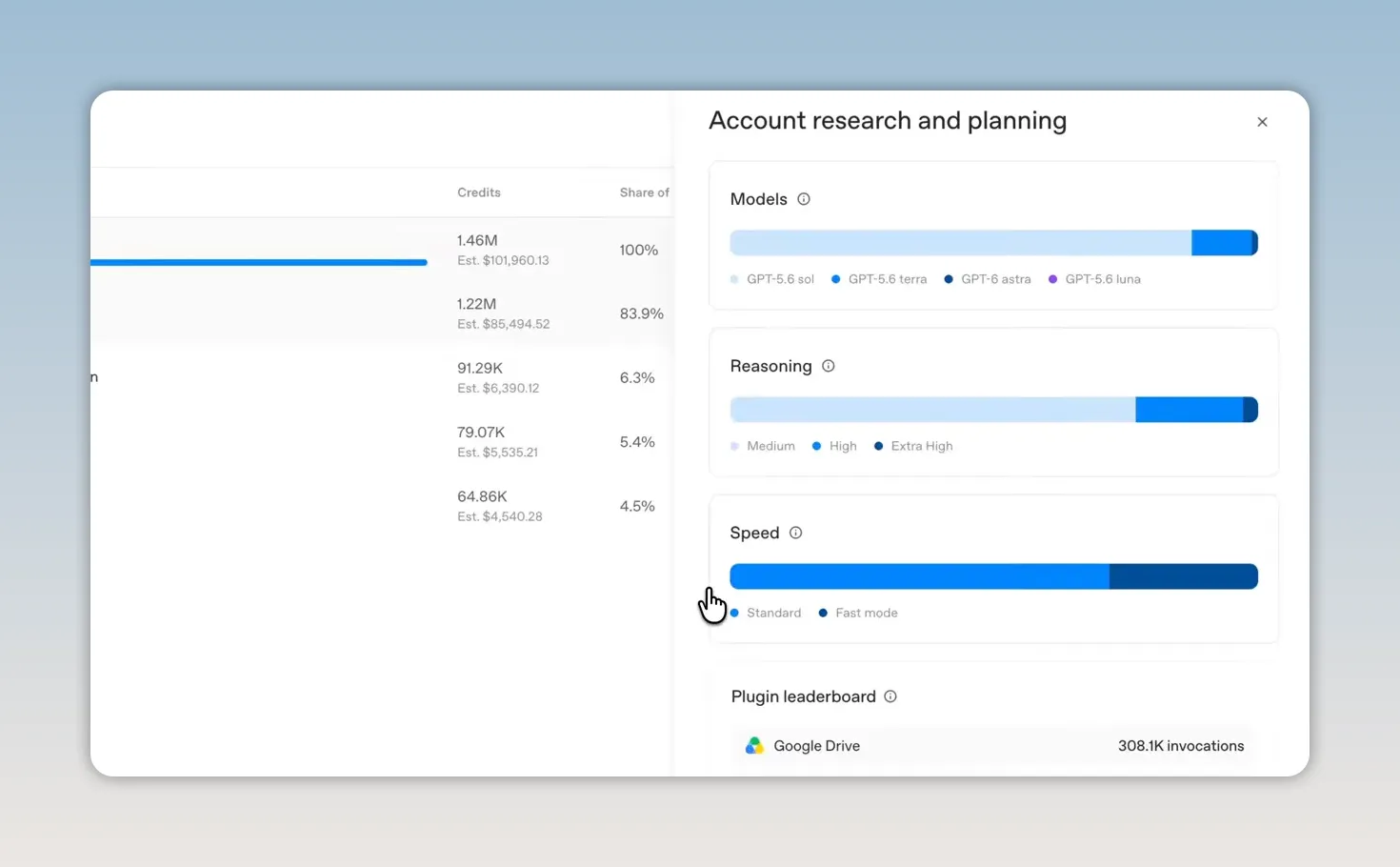The width and height of the screenshot is (1400, 867).
Task: Click the blue usage bar in first row
Action: pyautogui.click(x=259, y=262)
